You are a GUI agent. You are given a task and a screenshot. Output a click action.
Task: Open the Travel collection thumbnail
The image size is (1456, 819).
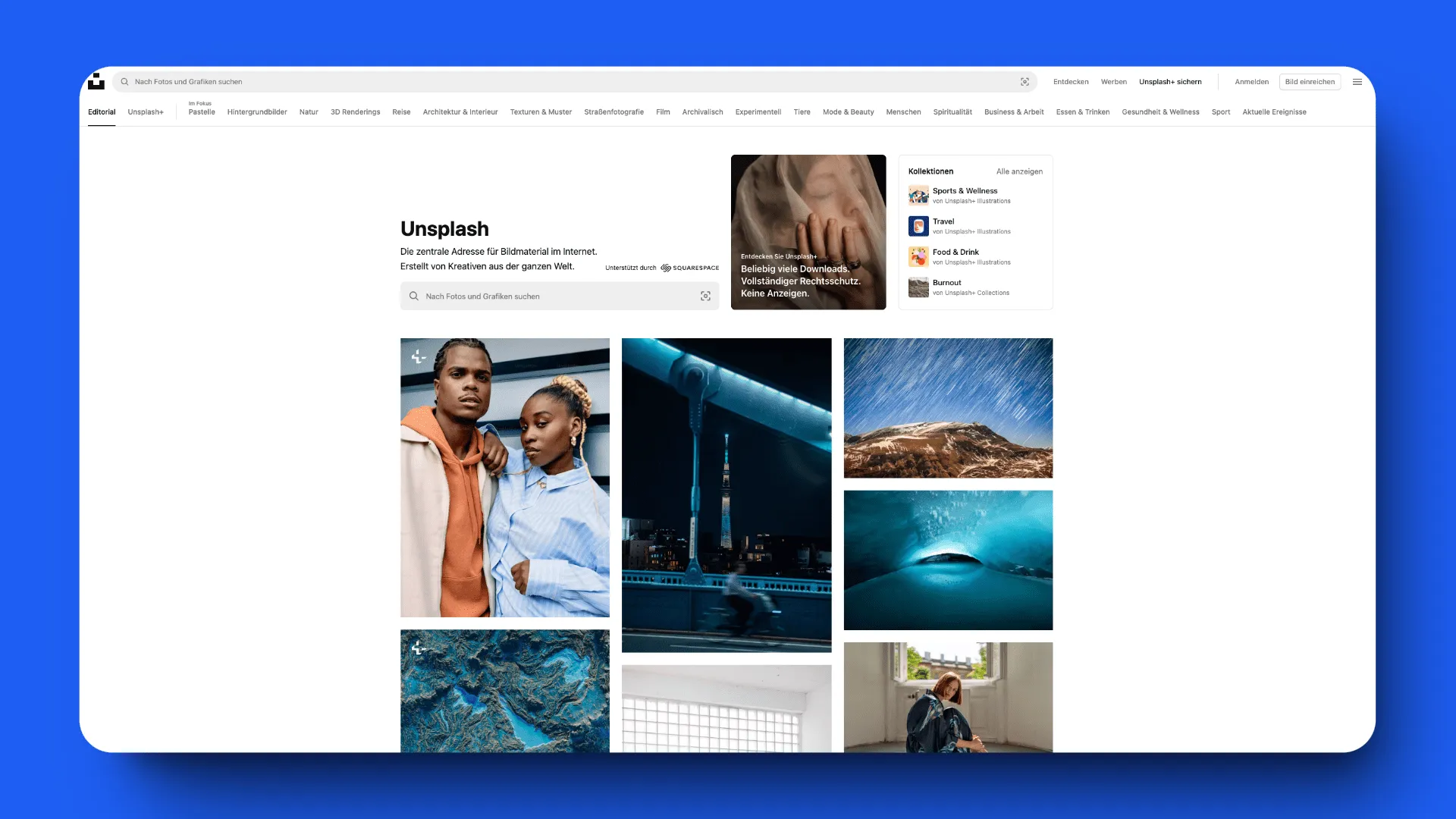(x=918, y=226)
